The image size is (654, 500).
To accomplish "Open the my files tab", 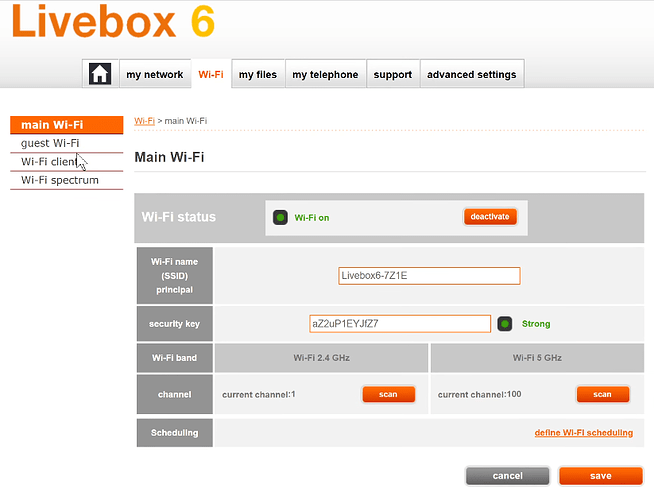I will tap(258, 74).
